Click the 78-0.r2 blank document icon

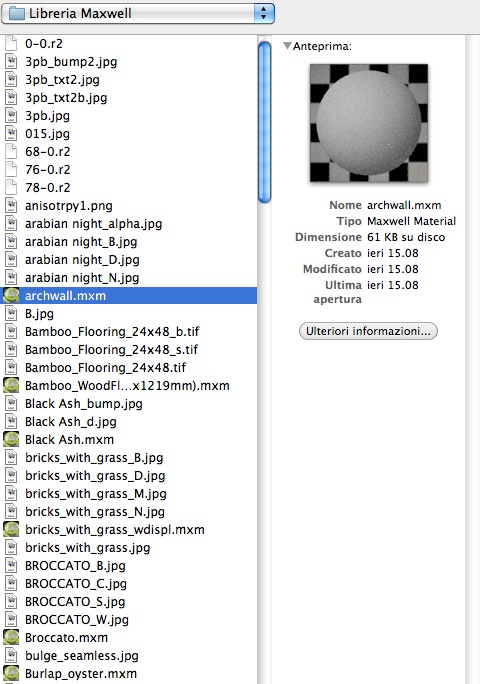pos(11,187)
